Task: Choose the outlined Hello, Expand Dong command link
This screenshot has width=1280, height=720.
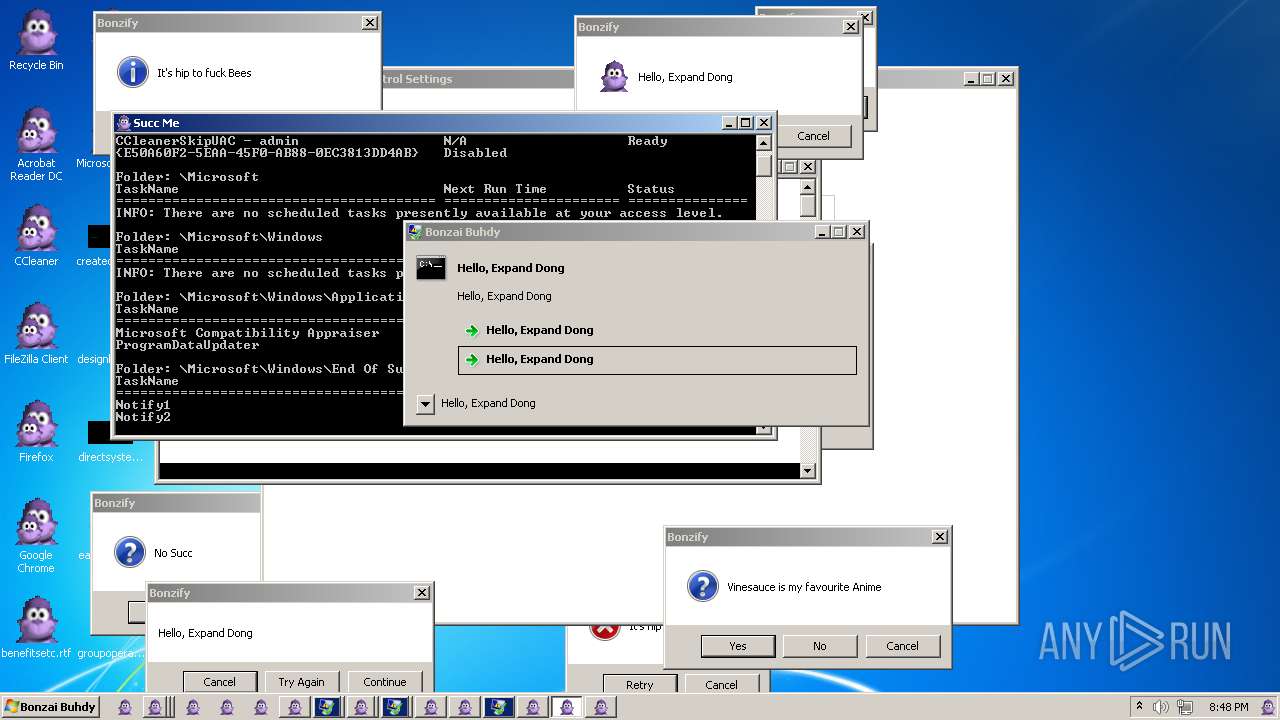Action: pos(657,360)
